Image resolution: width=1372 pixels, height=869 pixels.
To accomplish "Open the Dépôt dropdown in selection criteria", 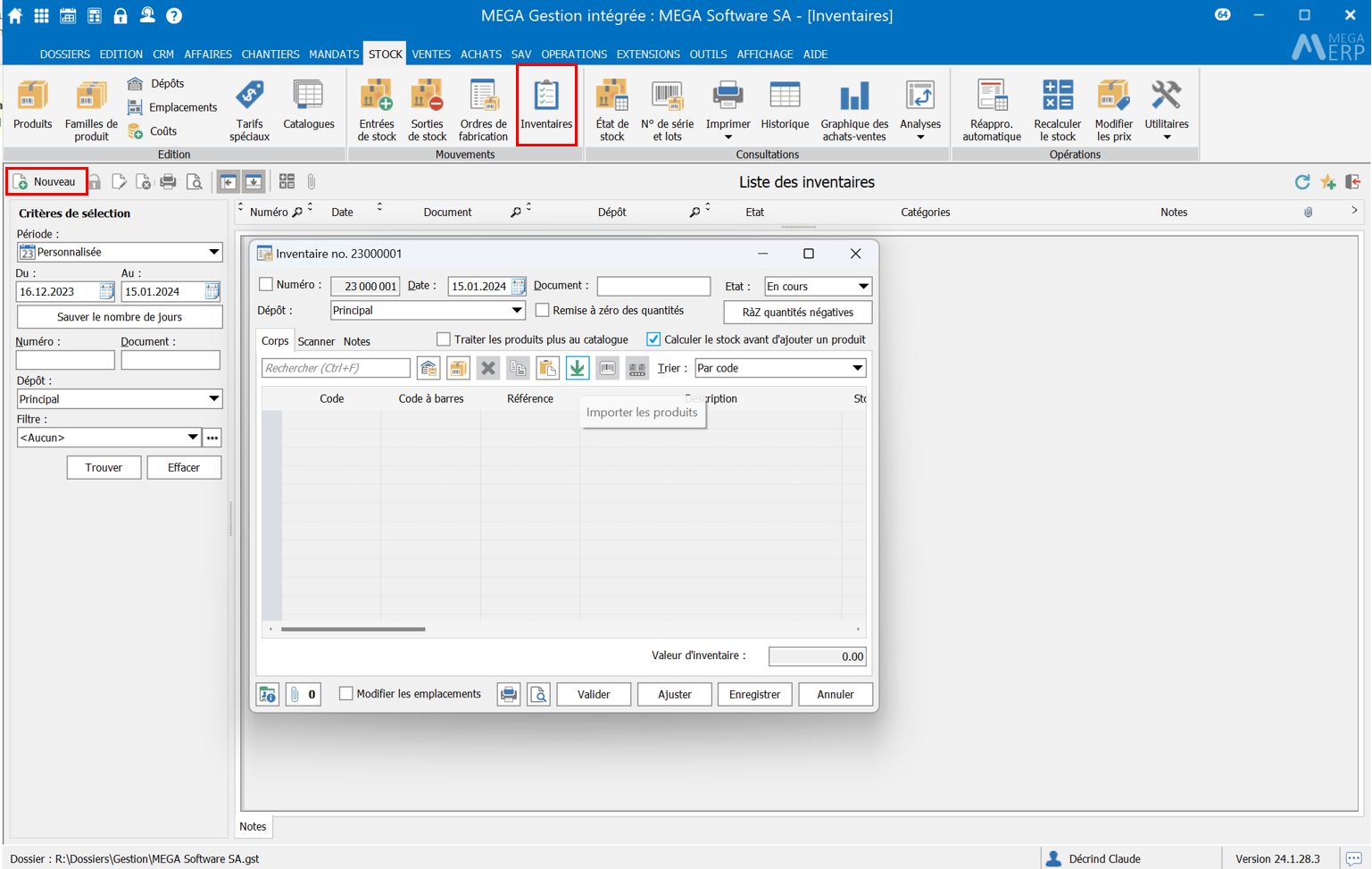I will [x=213, y=399].
